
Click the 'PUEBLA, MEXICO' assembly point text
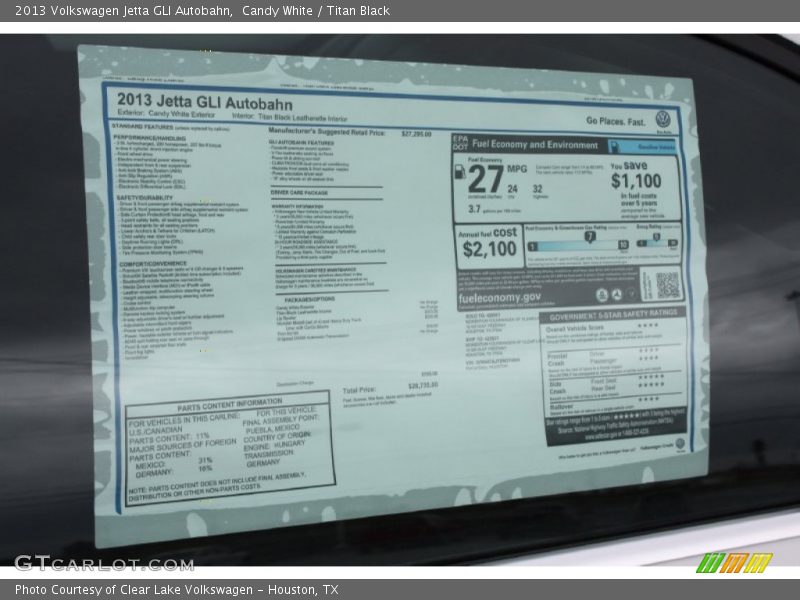point(272,429)
